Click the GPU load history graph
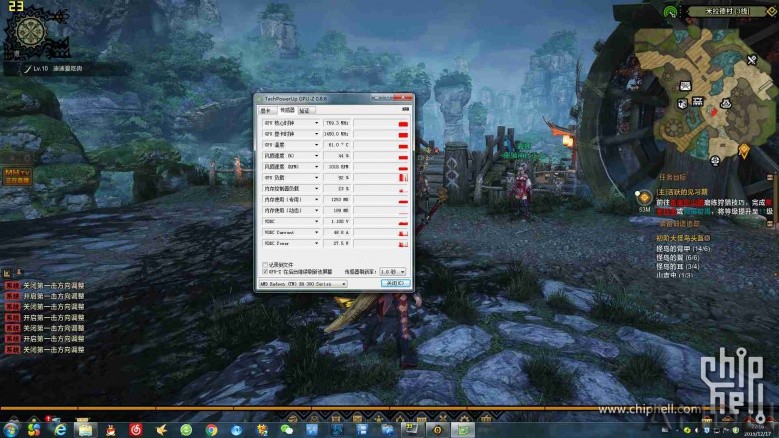 coord(381,178)
